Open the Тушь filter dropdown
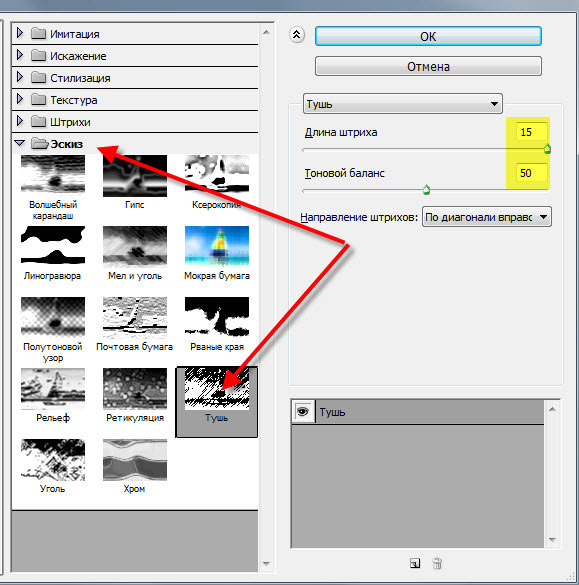The height and width of the screenshot is (585, 579). pyautogui.click(x=403, y=104)
